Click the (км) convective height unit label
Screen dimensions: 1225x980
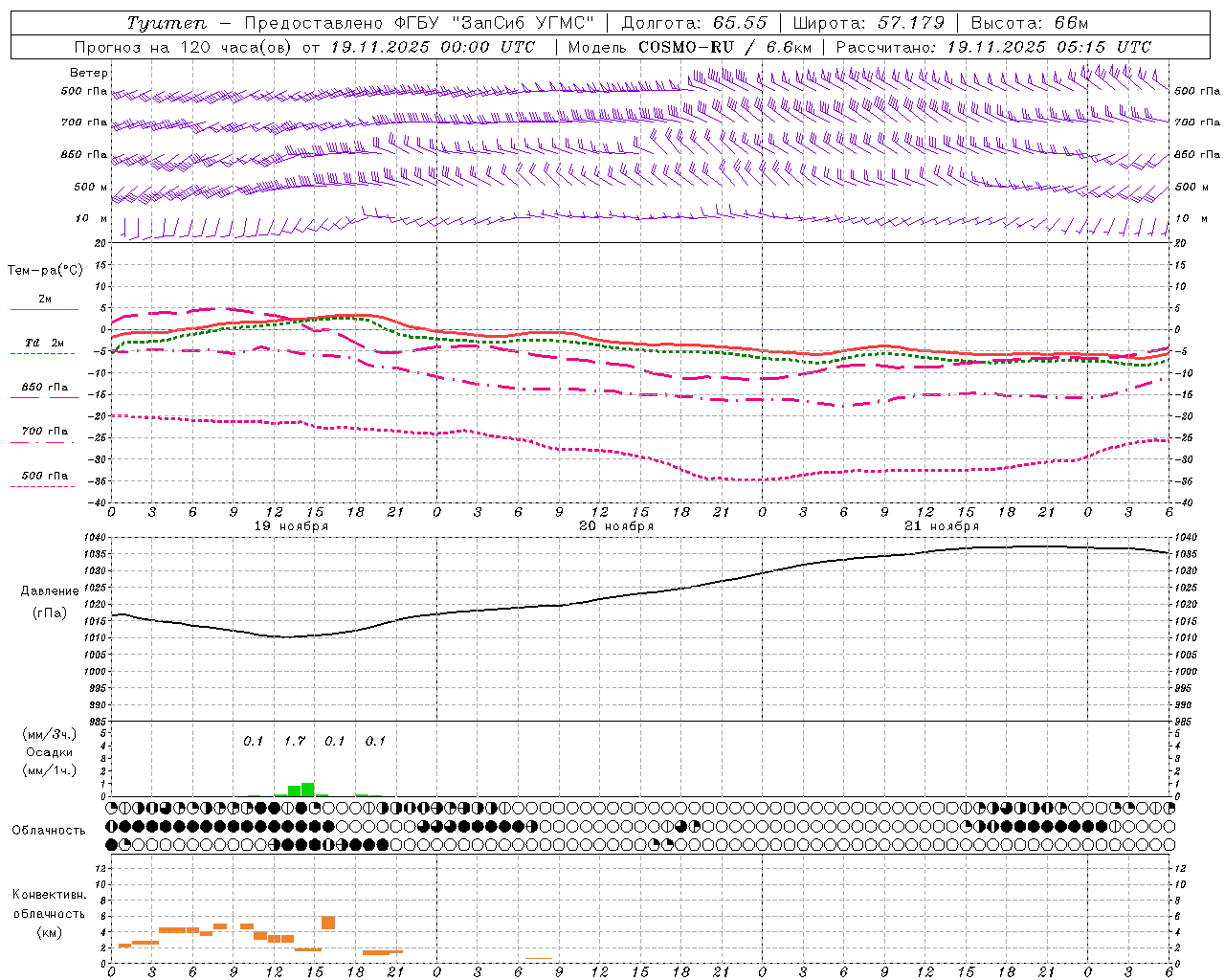click(49, 932)
